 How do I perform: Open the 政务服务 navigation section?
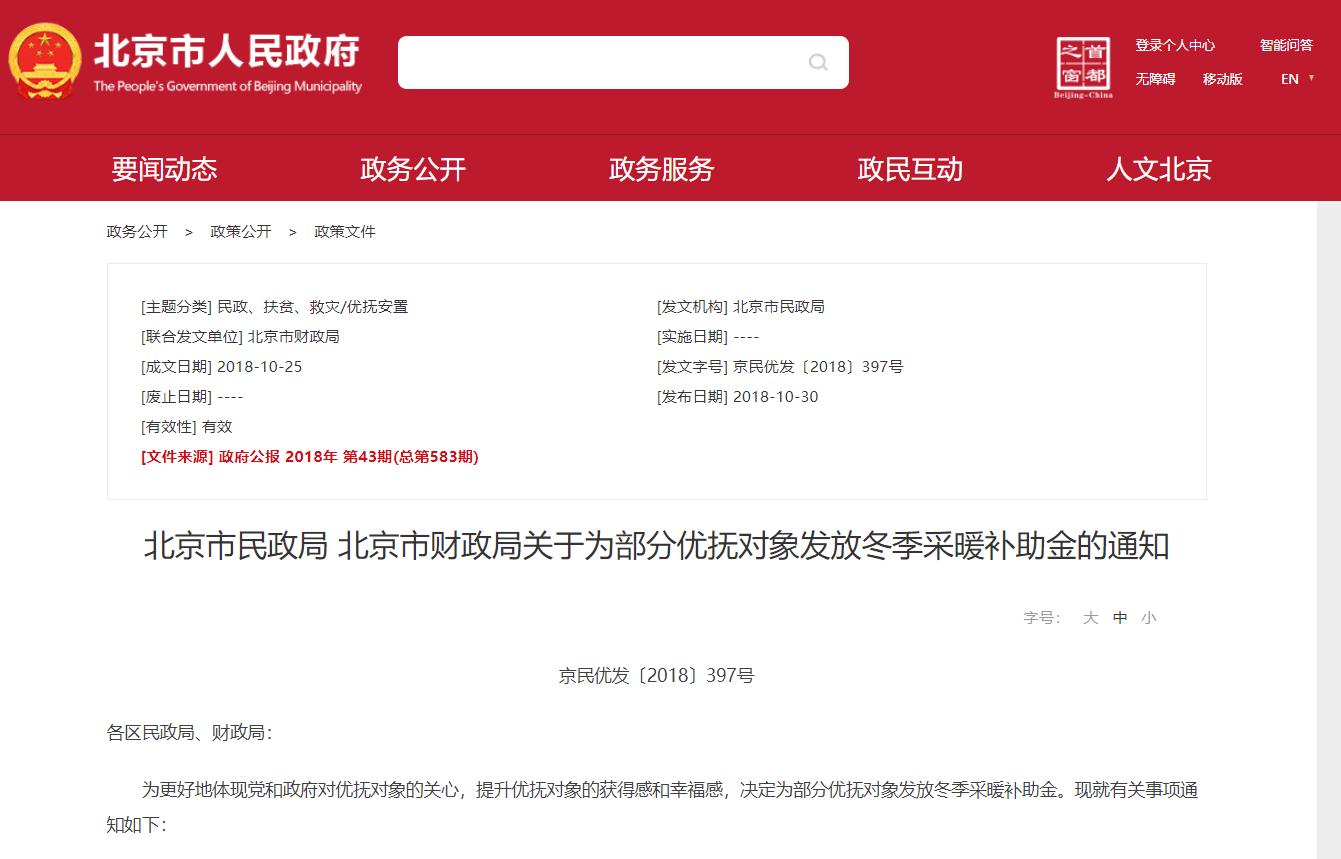(x=662, y=169)
